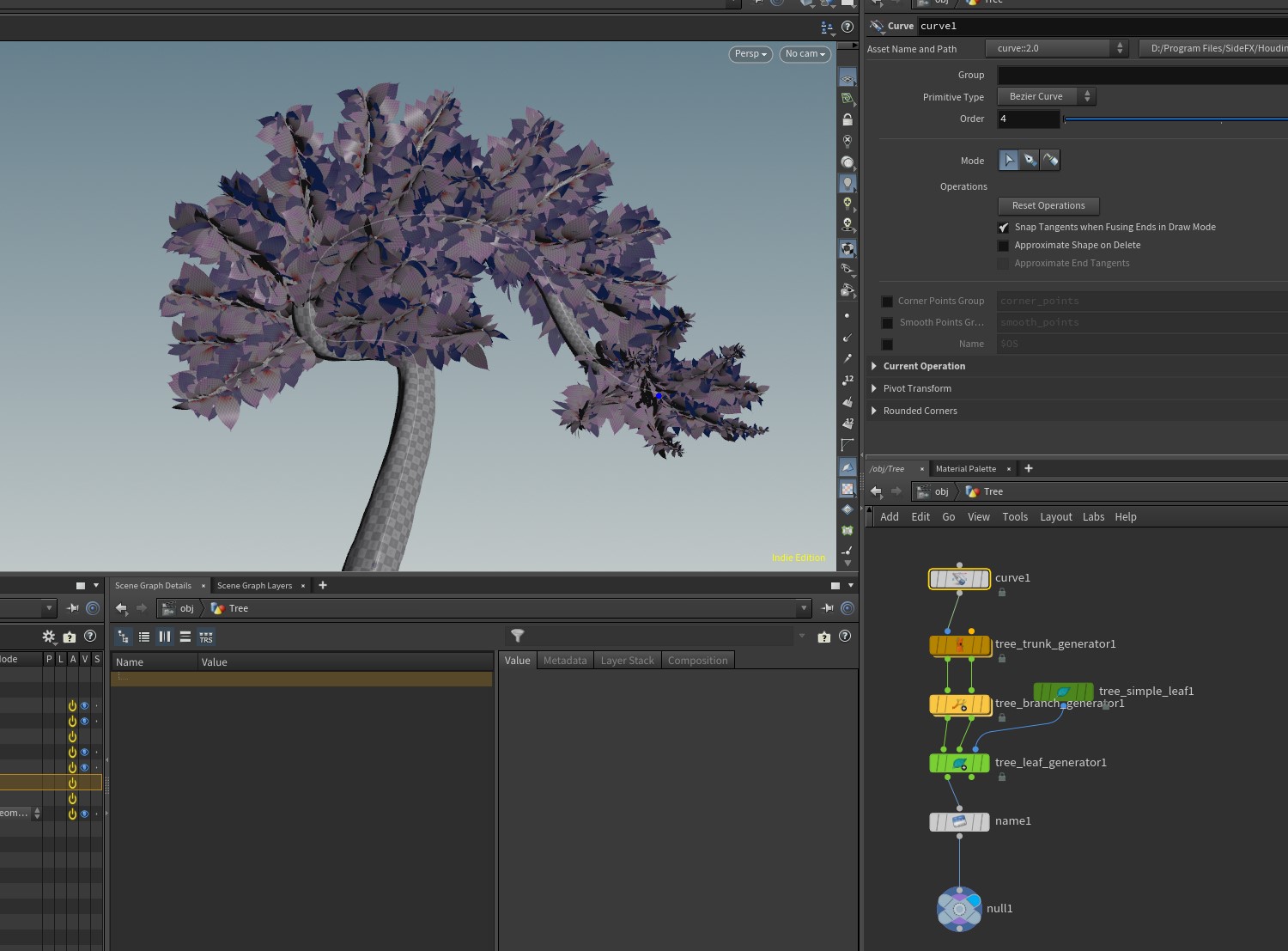Click the lock icon in viewport display toolbar

[x=848, y=119]
